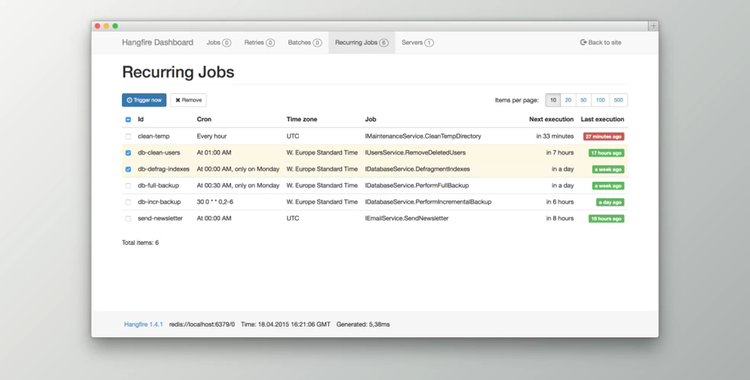Check the db-full-backup row checkbox
The image size is (750, 380).
[x=128, y=186]
